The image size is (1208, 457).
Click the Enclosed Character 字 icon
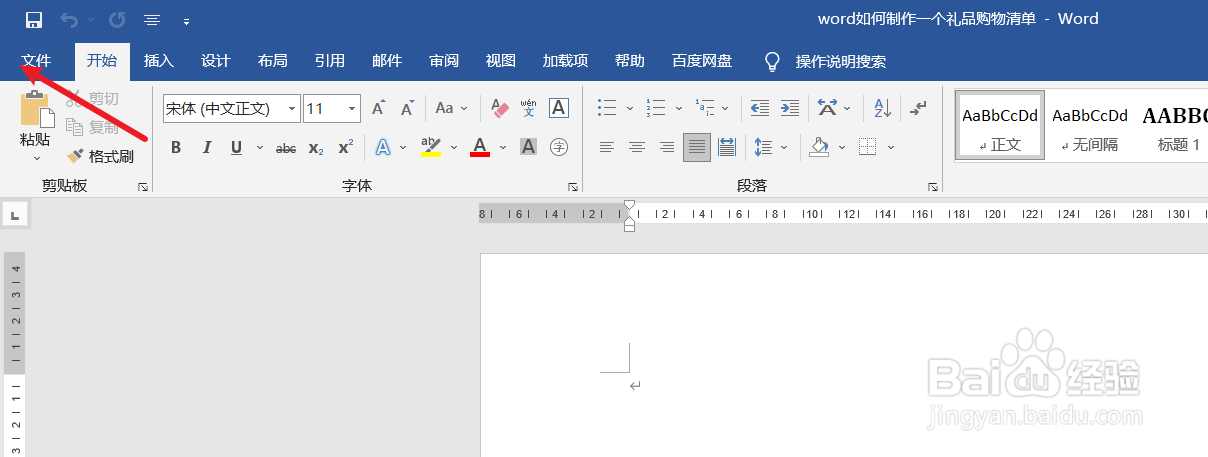(559, 148)
